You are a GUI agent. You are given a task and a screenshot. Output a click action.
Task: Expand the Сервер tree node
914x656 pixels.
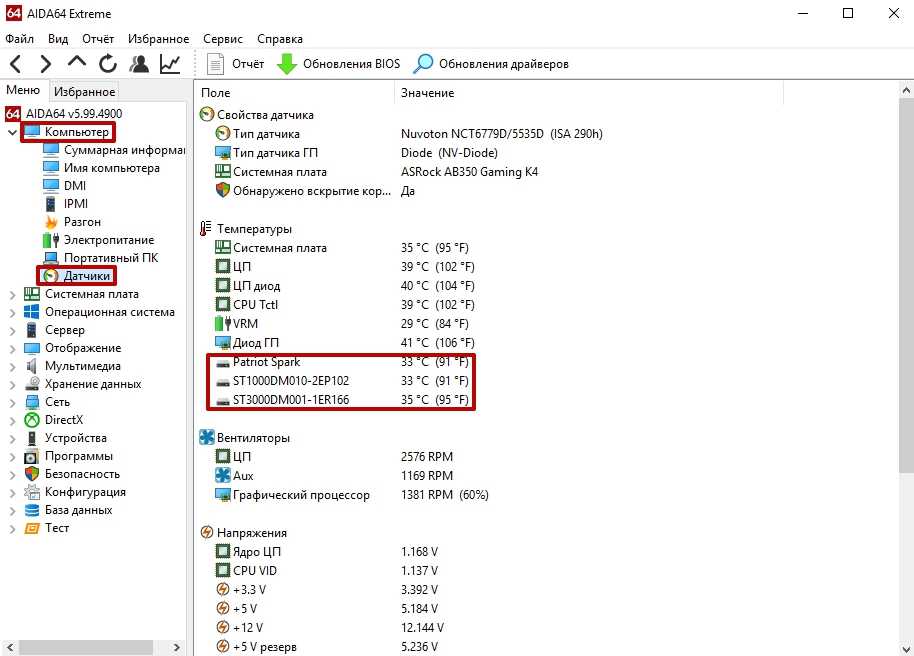[x=12, y=331]
